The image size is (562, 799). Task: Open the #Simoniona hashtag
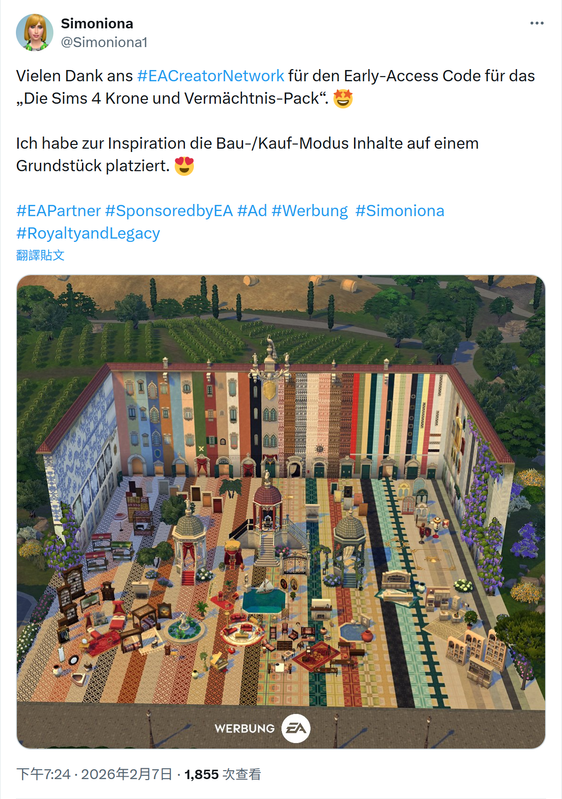coord(399,211)
